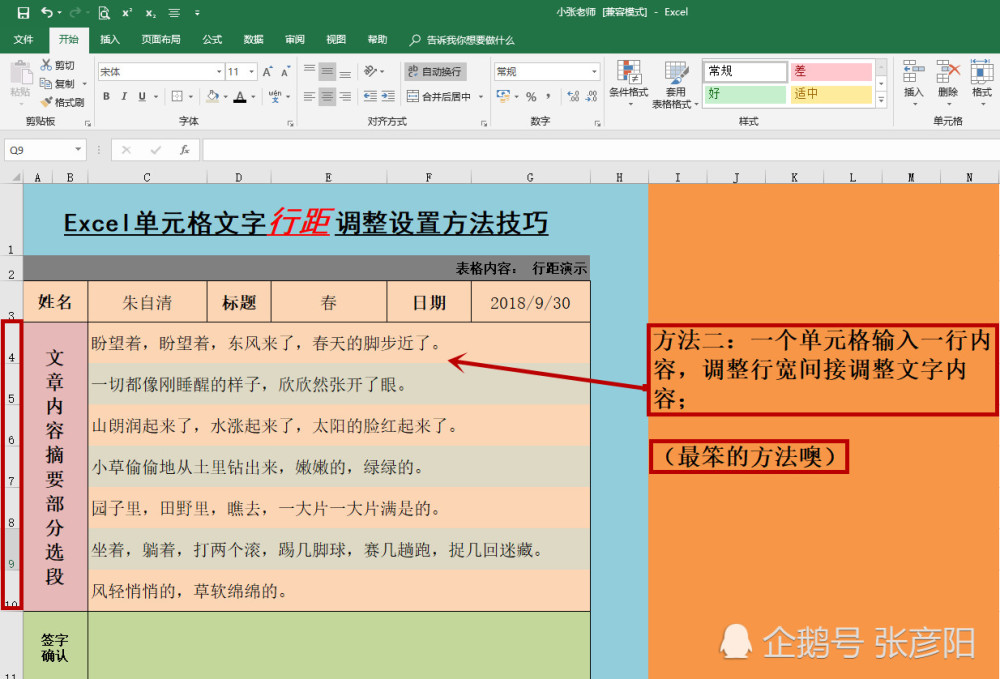The width and height of the screenshot is (1000, 679).
Task: Click the Insert (插入) cells button
Action: pyautogui.click(x=914, y=79)
